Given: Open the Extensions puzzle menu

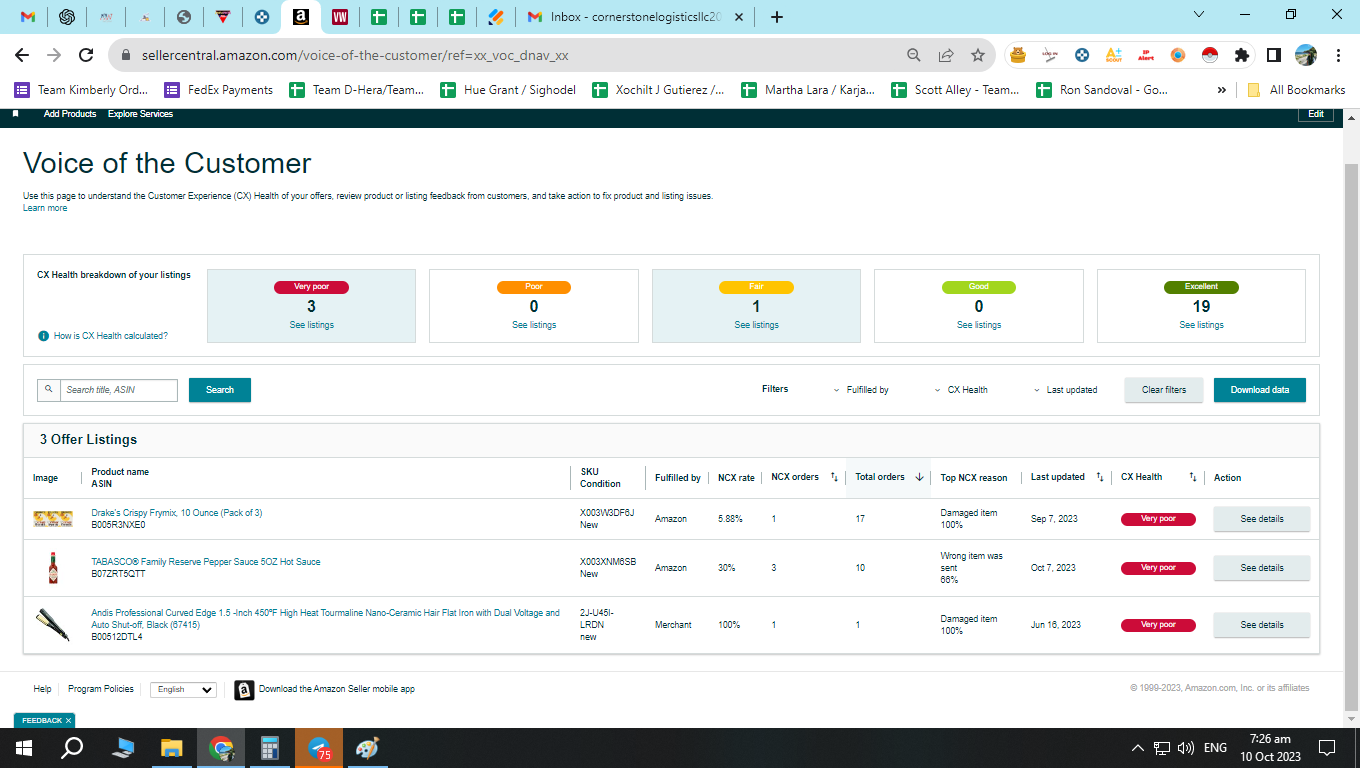Looking at the screenshot, I should pyautogui.click(x=1242, y=55).
